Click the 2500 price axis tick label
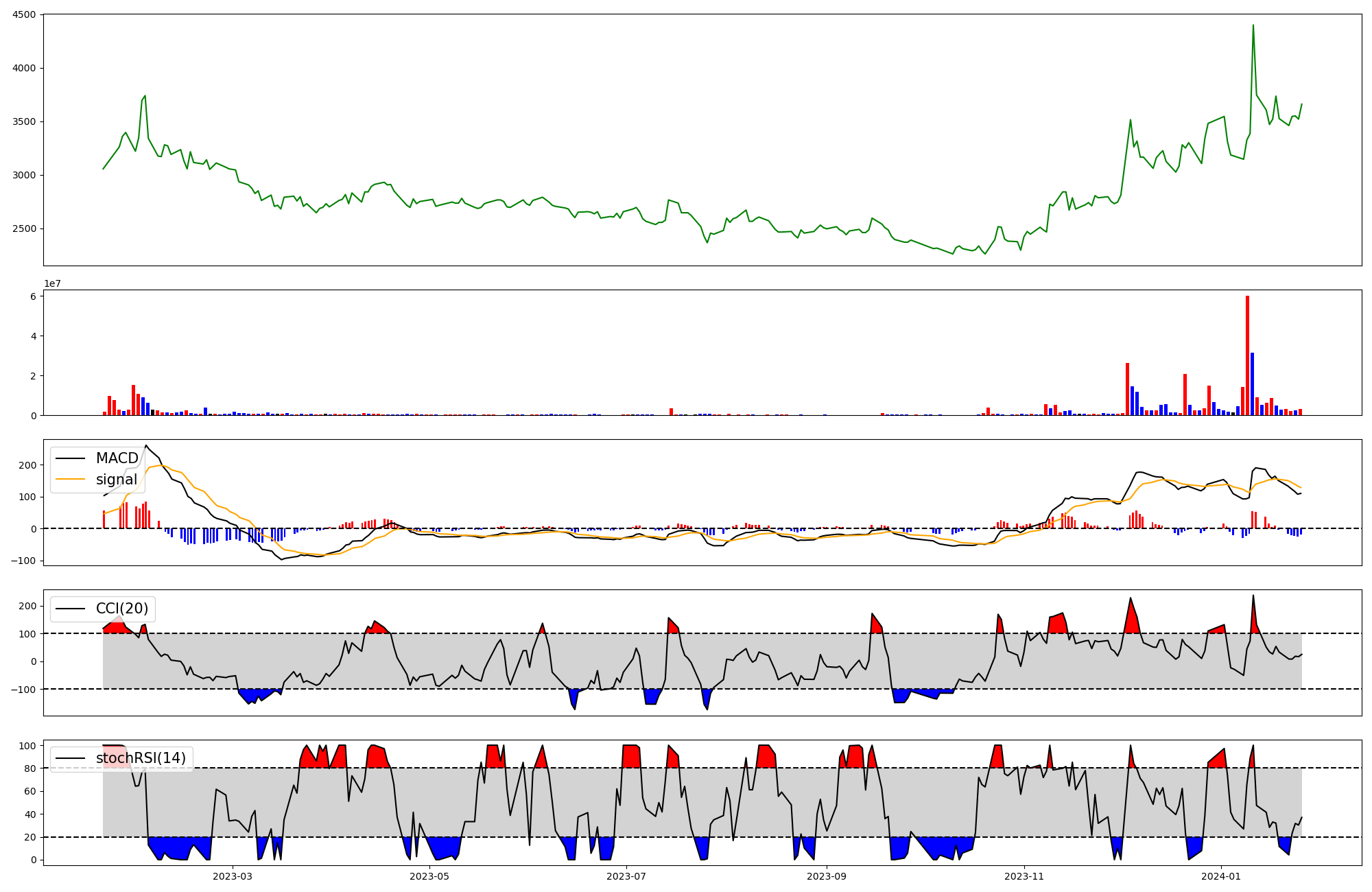 coord(25,228)
